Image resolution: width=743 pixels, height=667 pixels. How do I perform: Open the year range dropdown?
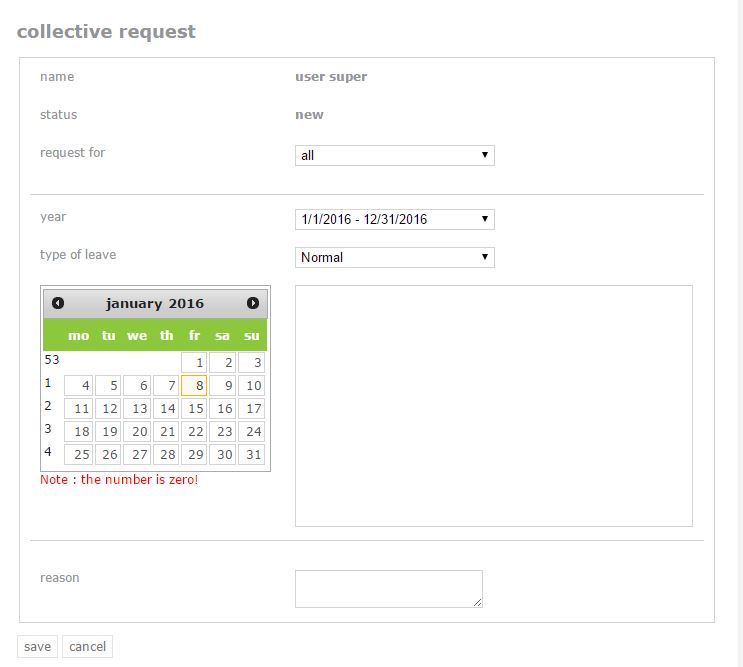click(395, 219)
